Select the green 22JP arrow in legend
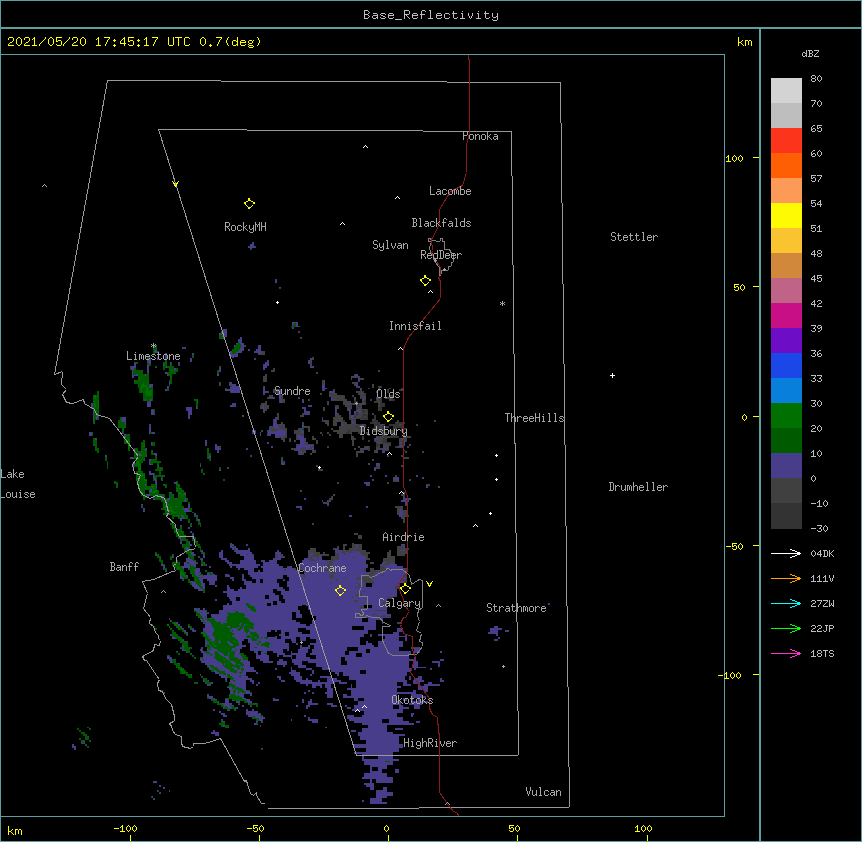This screenshot has height=842, width=862. point(786,628)
